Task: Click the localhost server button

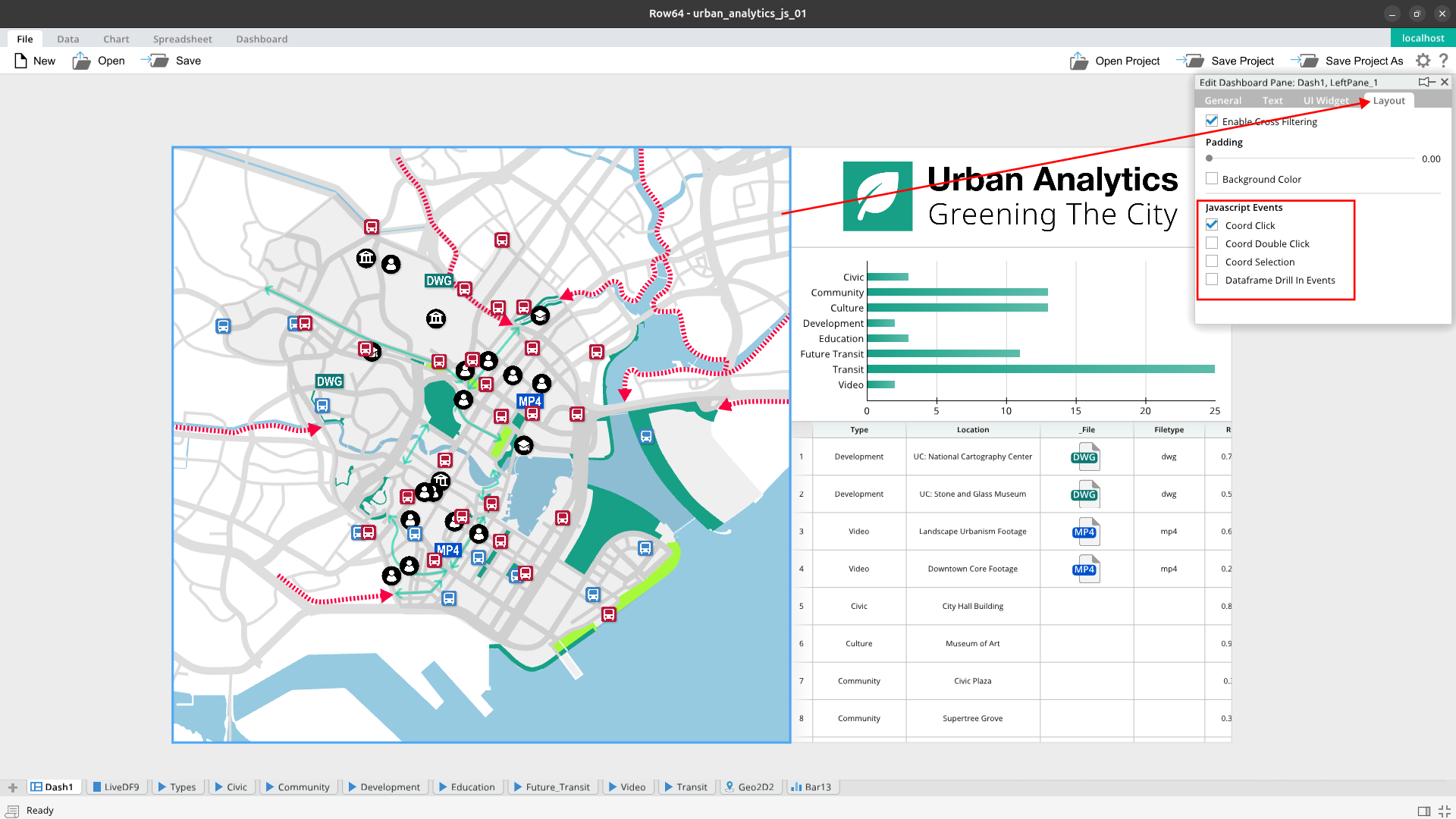Action: 1423,38
